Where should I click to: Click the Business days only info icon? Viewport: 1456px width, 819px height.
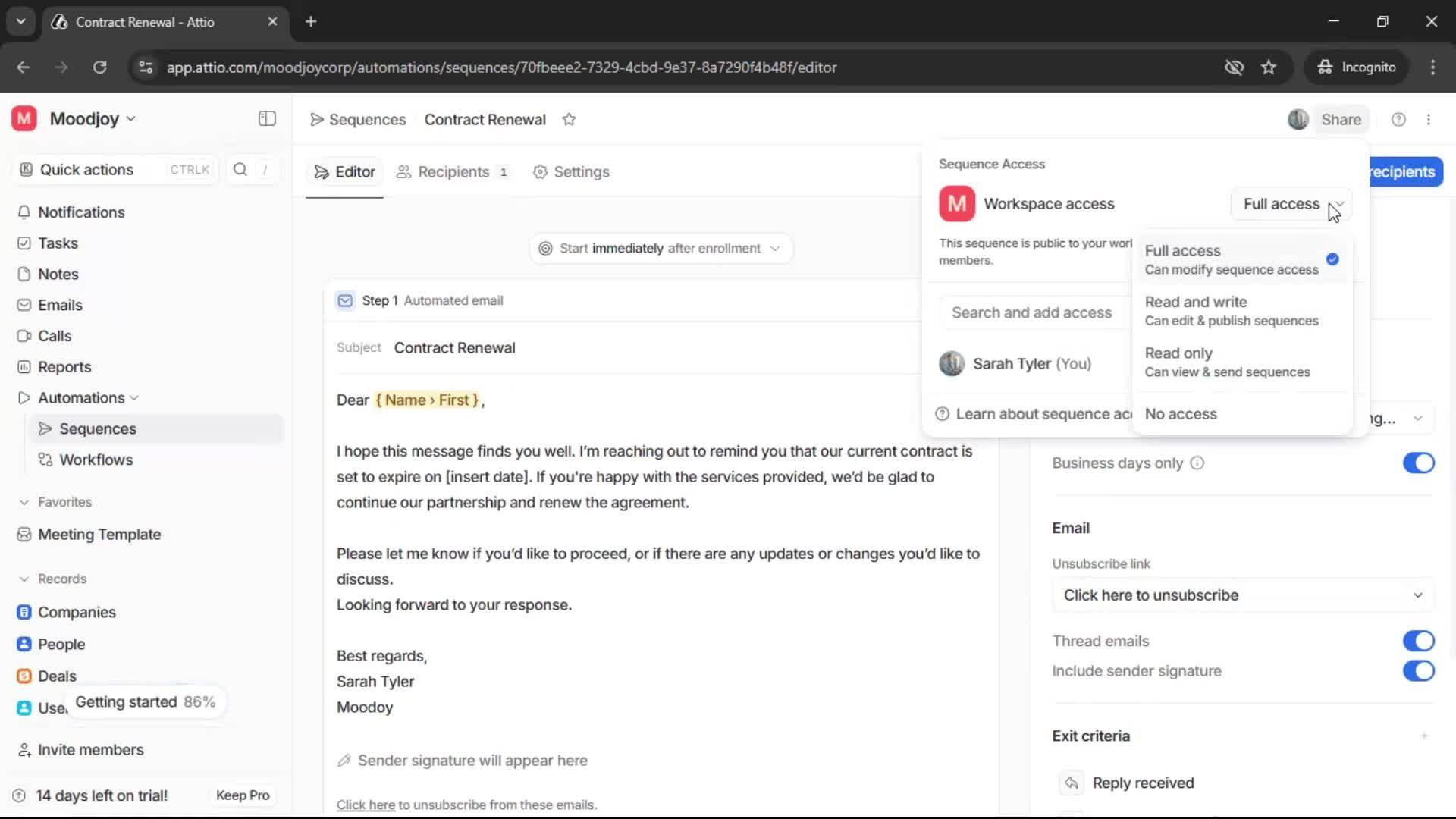[x=1197, y=463]
